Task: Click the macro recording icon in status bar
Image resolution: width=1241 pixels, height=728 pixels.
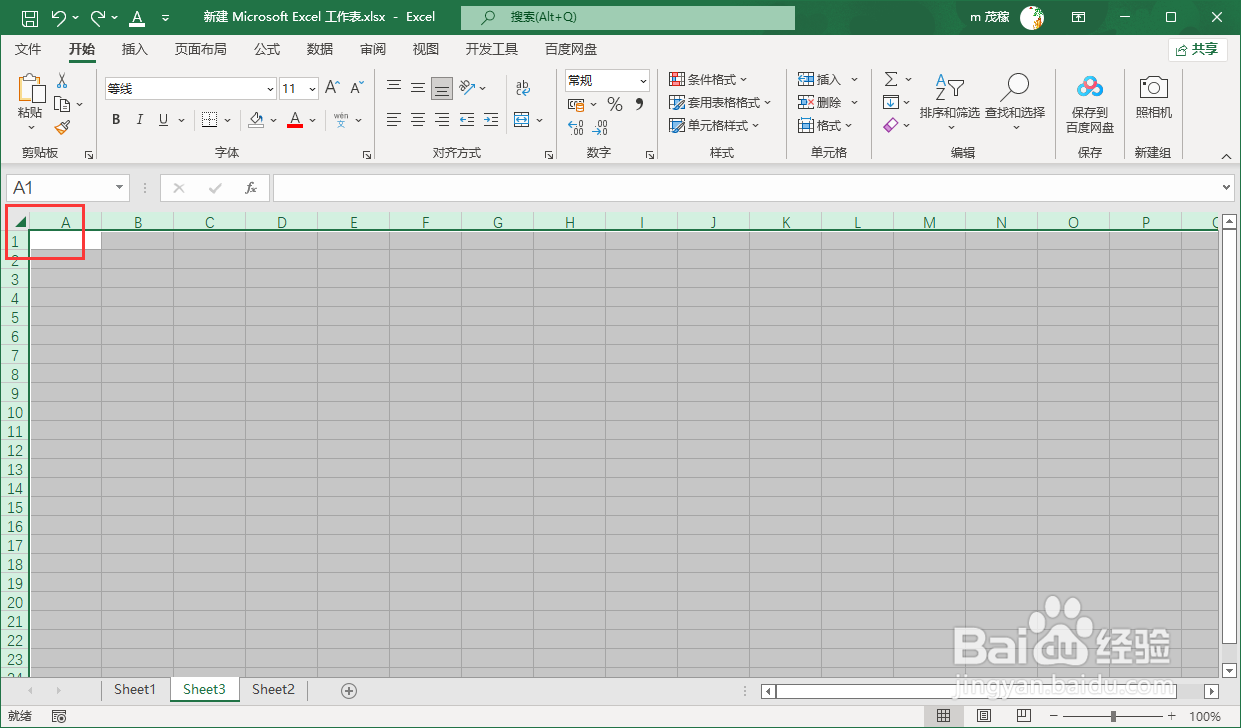Action: point(59,716)
